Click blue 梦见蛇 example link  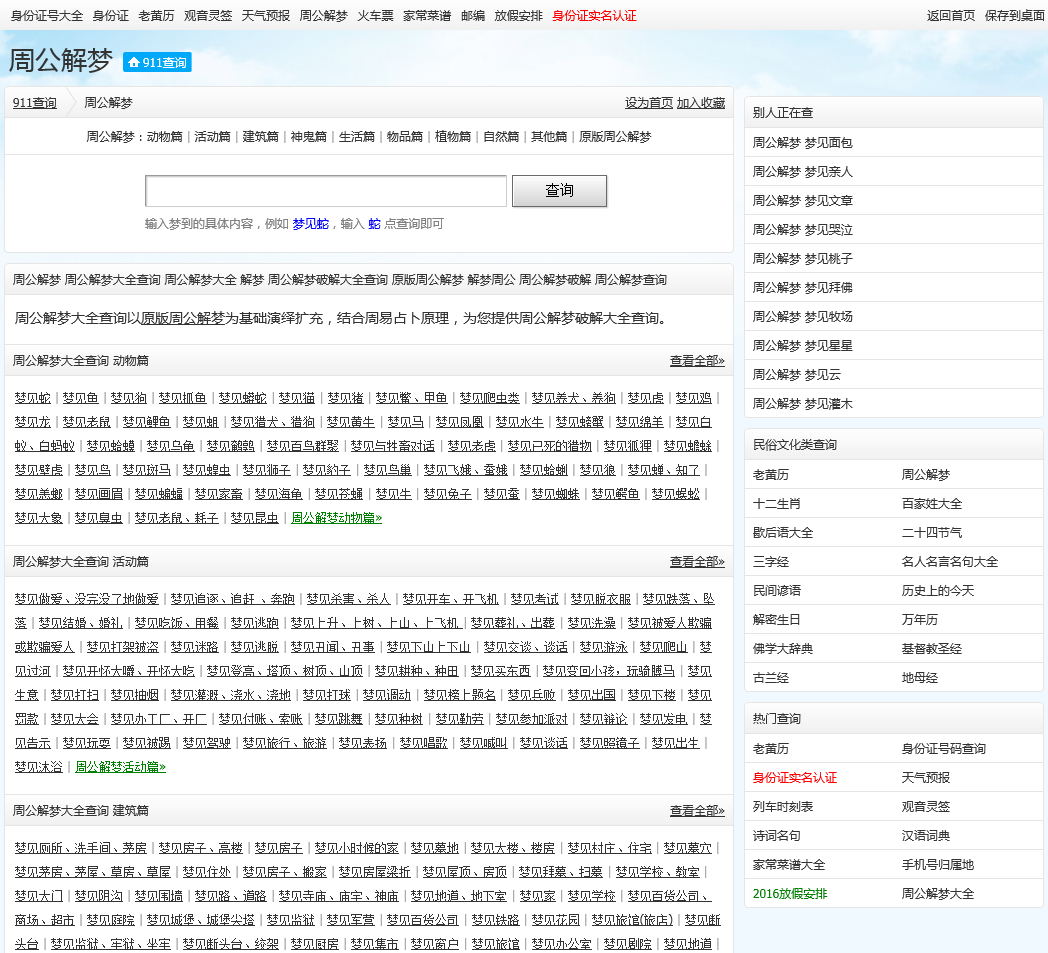pyautogui.click(x=310, y=224)
